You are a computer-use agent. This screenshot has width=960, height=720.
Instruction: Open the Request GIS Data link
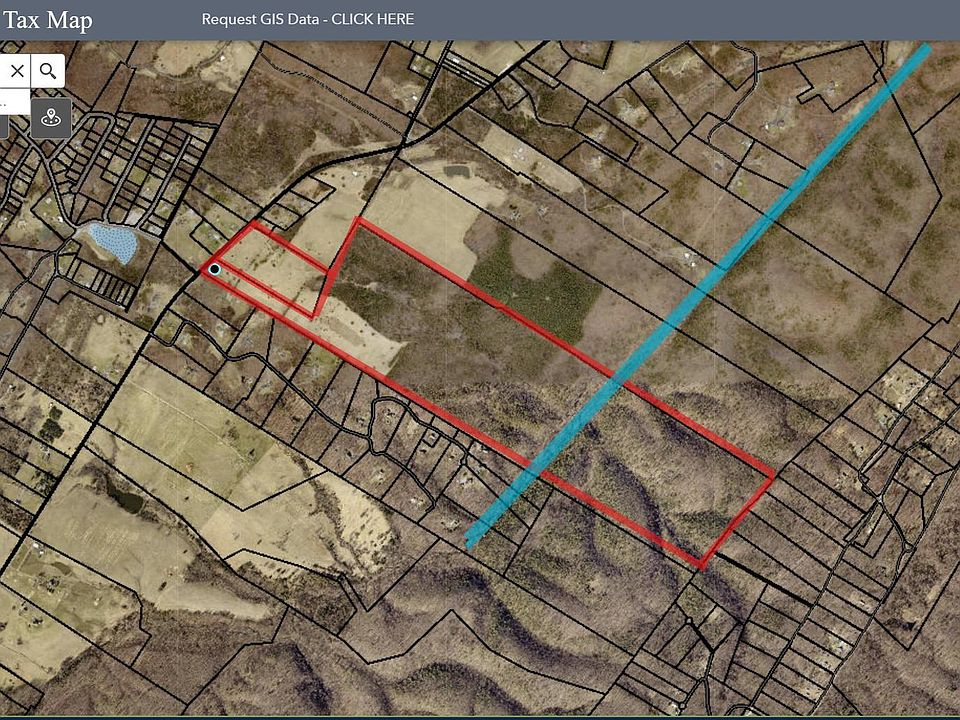(x=307, y=19)
